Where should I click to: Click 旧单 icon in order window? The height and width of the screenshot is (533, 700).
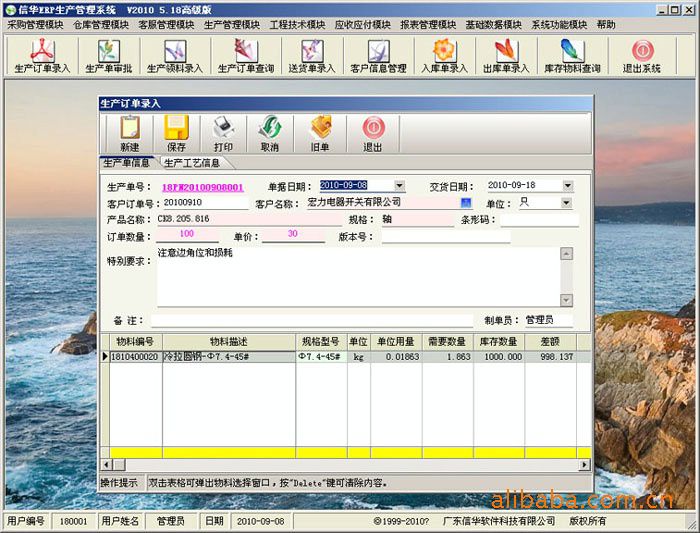[x=320, y=133]
